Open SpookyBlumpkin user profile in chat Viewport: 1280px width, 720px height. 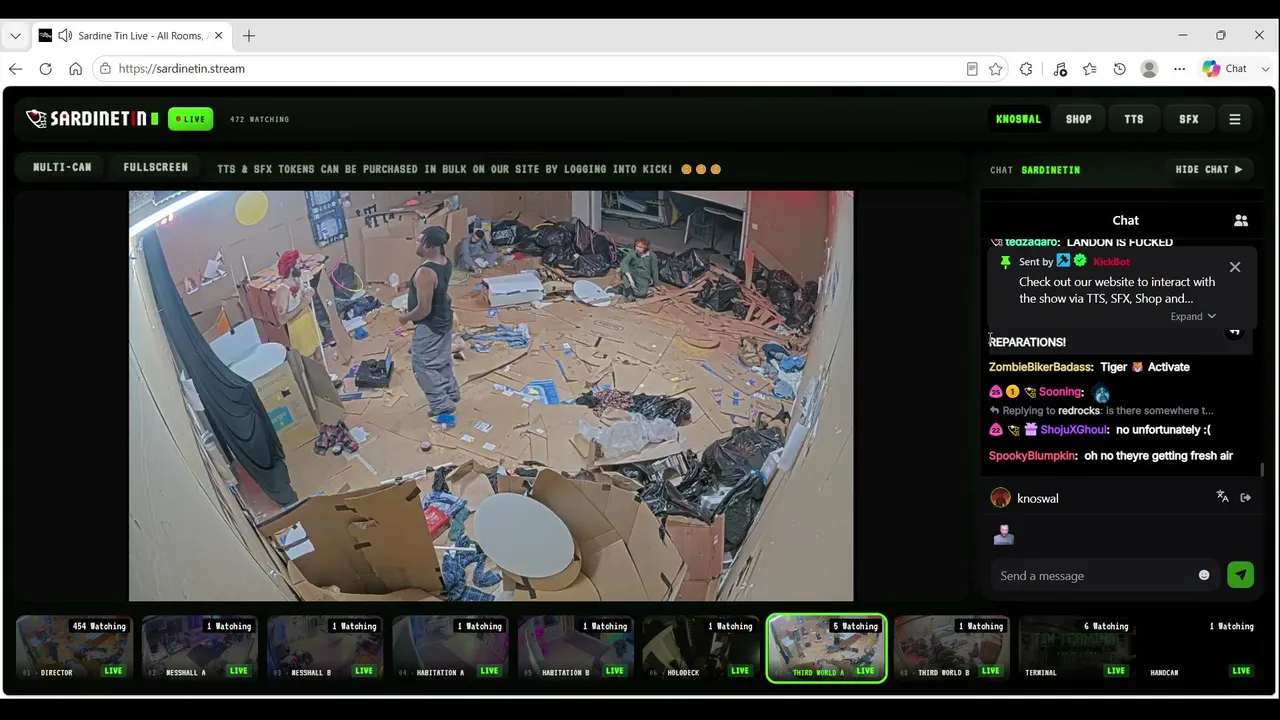1032,456
